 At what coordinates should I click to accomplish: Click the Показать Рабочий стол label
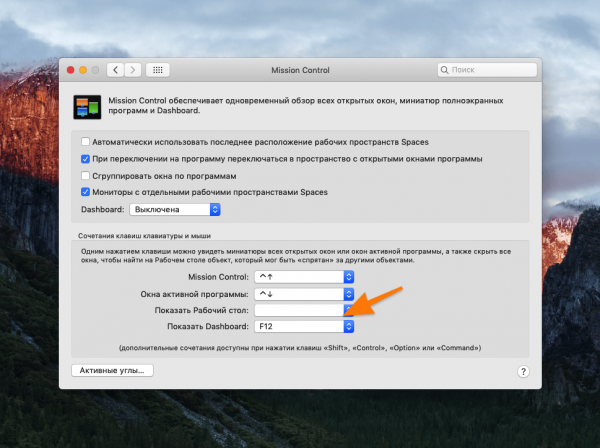tap(201, 310)
